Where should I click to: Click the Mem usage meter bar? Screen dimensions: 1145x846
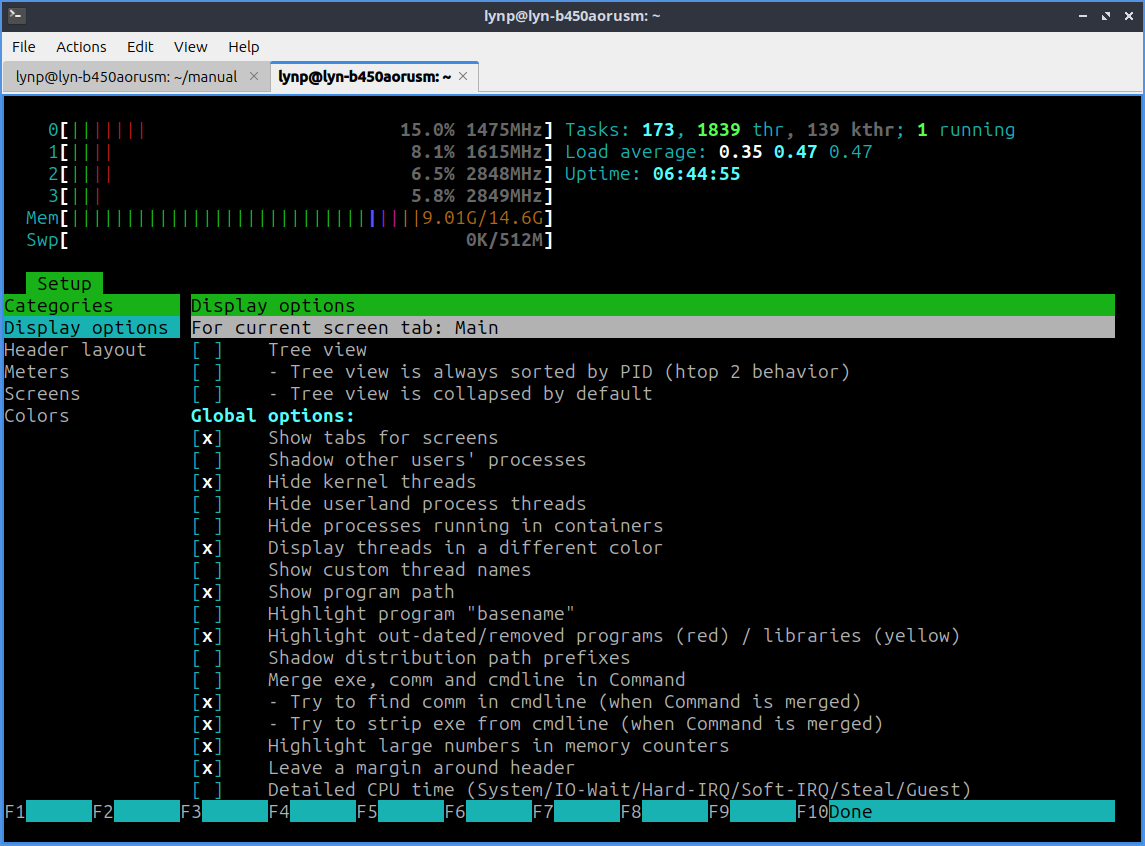pos(300,218)
